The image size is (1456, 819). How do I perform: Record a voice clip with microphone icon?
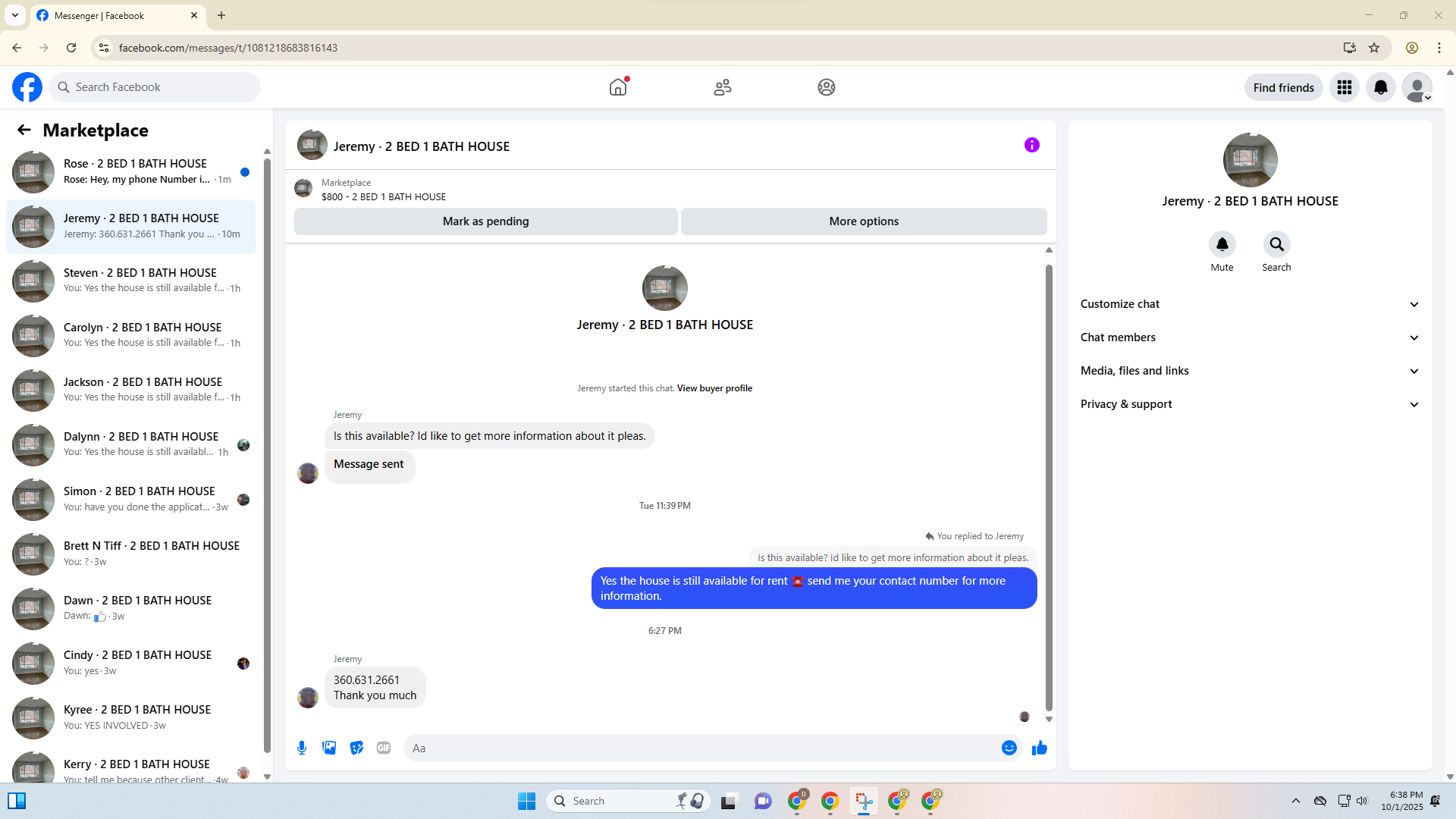(302, 748)
